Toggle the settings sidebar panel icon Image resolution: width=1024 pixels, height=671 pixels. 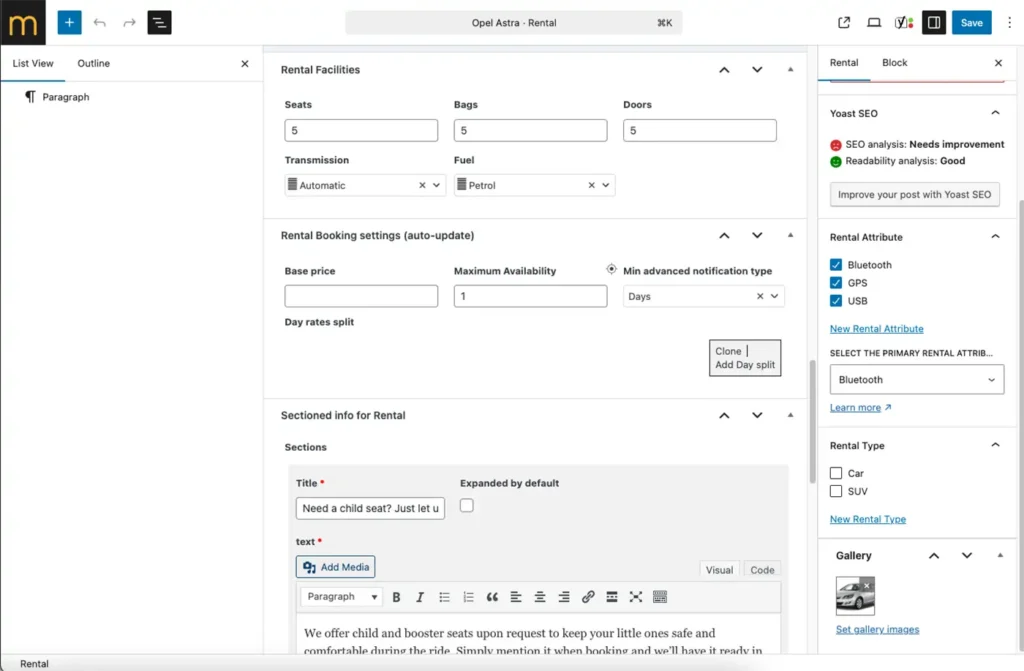pos(933,22)
